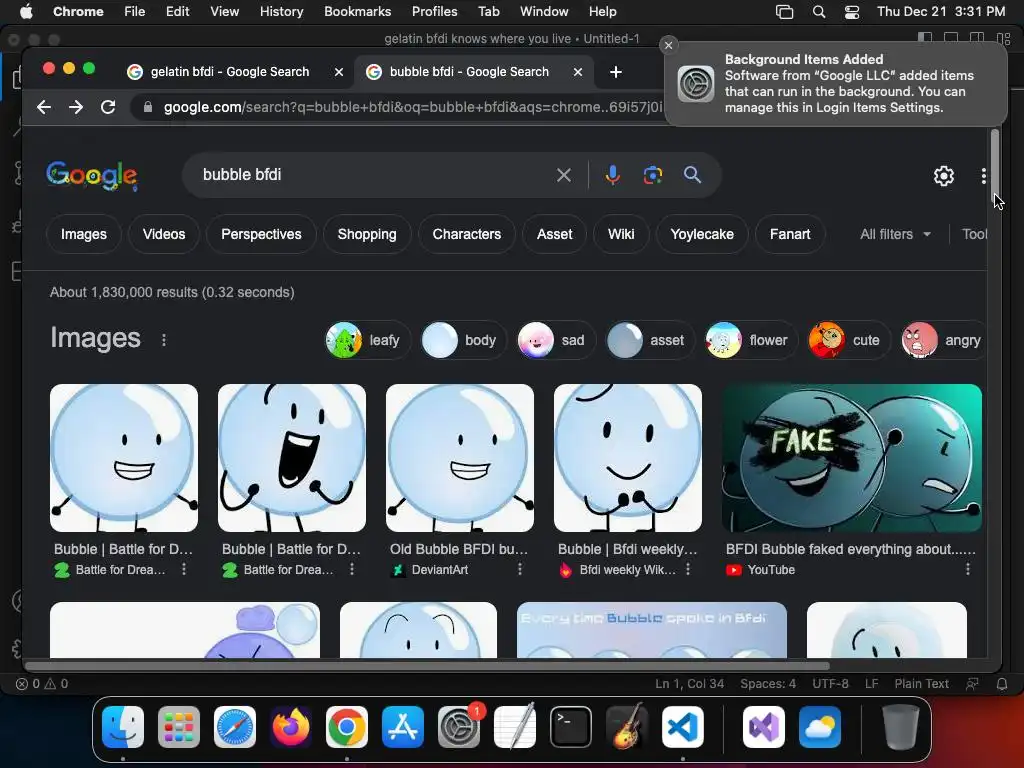Open Google quick settings gear
The width and height of the screenshot is (1024, 768).
pos(944,176)
